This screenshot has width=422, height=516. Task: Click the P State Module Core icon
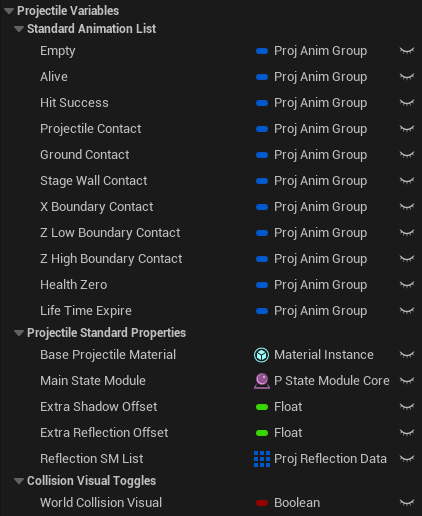(x=262, y=381)
